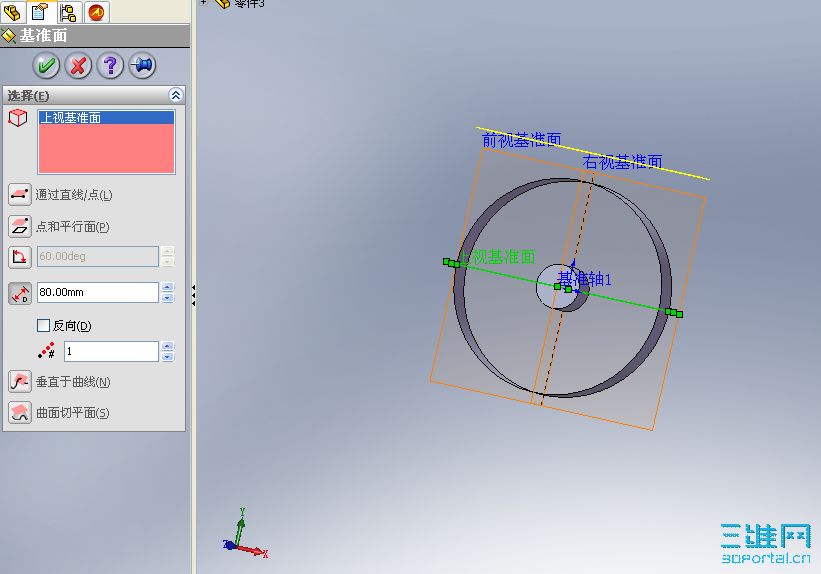This screenshot has width=821, height=574.
Task: Click the 垂直于曲线(N) label
Action: tap(73, 382)
